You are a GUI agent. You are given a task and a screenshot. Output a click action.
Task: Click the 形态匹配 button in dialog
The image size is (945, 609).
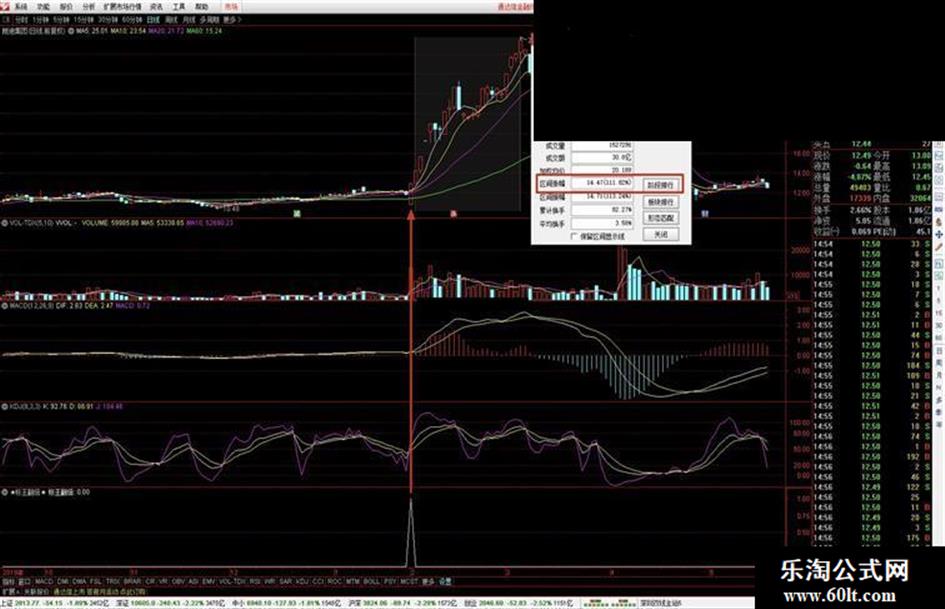[x=661, y=218]
